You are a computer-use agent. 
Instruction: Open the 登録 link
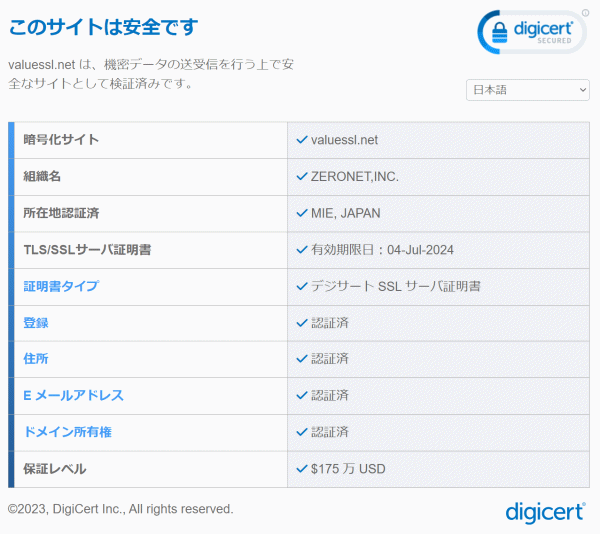(x=36, y=323)
